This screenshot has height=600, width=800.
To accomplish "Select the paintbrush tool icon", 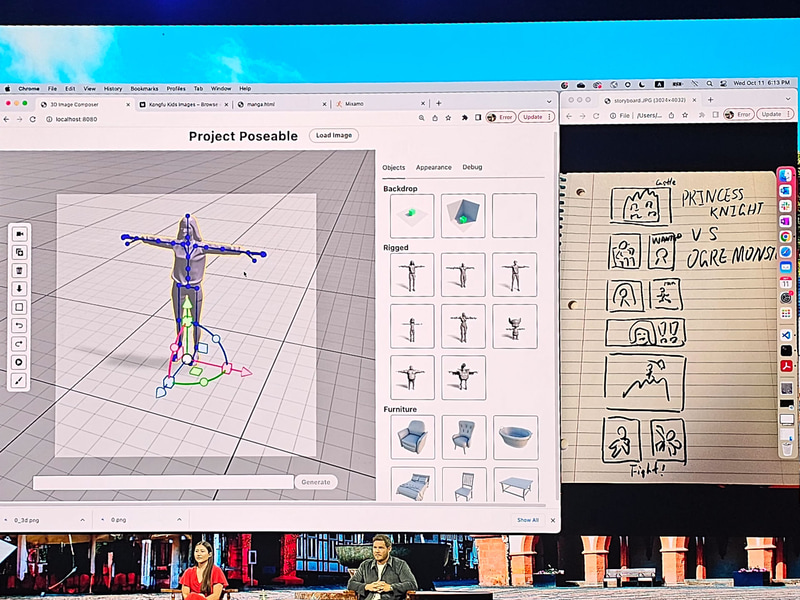I will pyautogui.click(x=19, y=381).
